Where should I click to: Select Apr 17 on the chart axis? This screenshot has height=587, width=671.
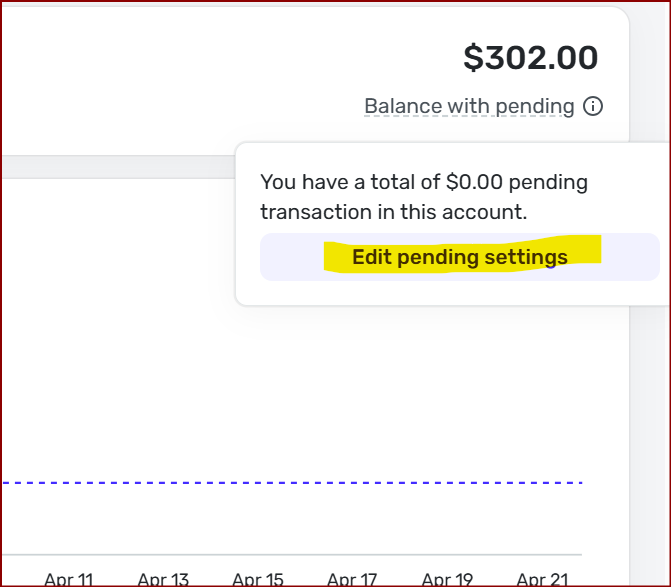coord(352,579)
